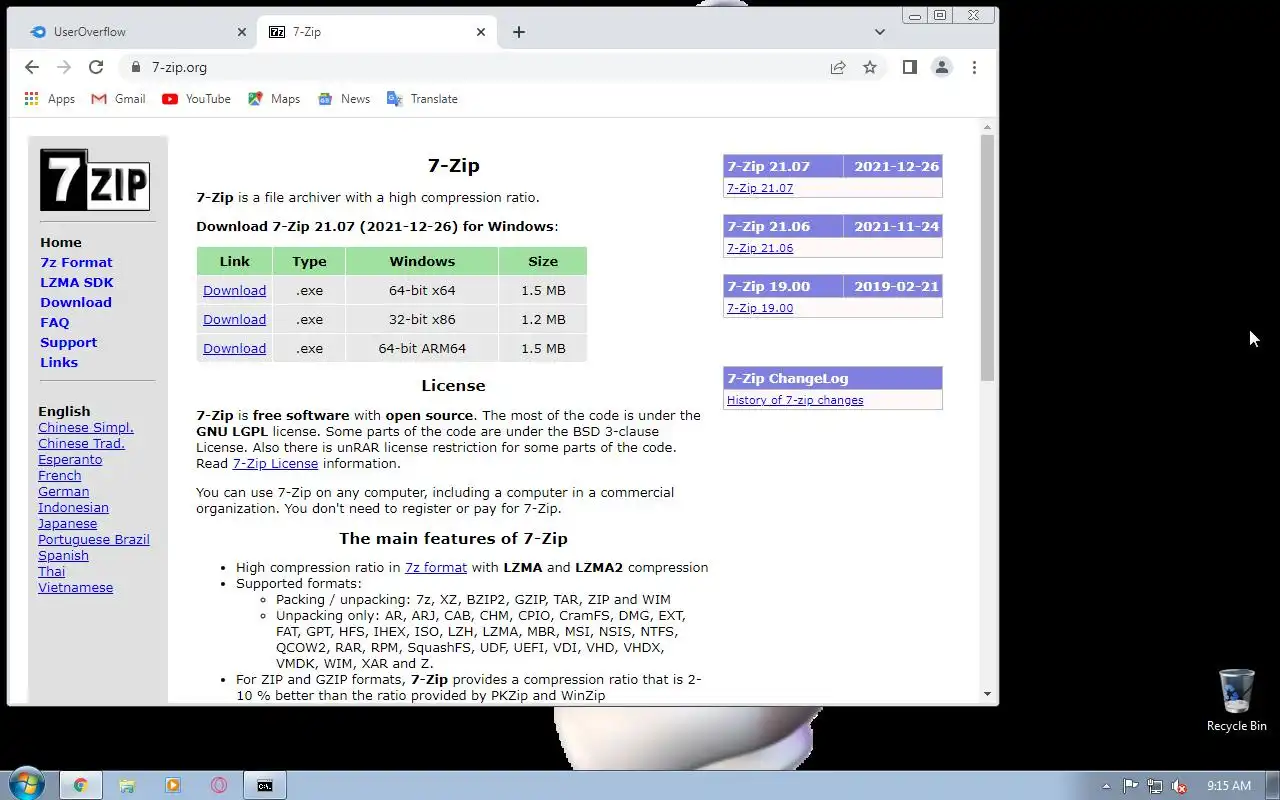The image size is (1280, 800).
Task: Download the 64-bit ARM64 installer
Action: tap(234, 348)
